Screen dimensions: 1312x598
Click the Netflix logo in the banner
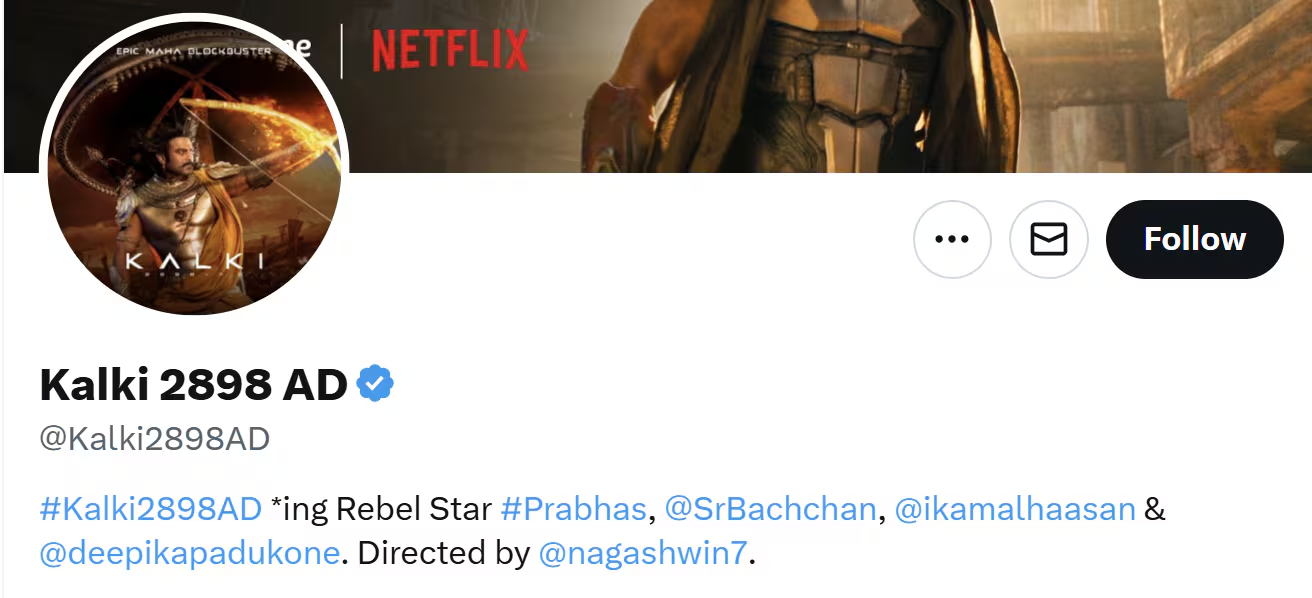449,50
